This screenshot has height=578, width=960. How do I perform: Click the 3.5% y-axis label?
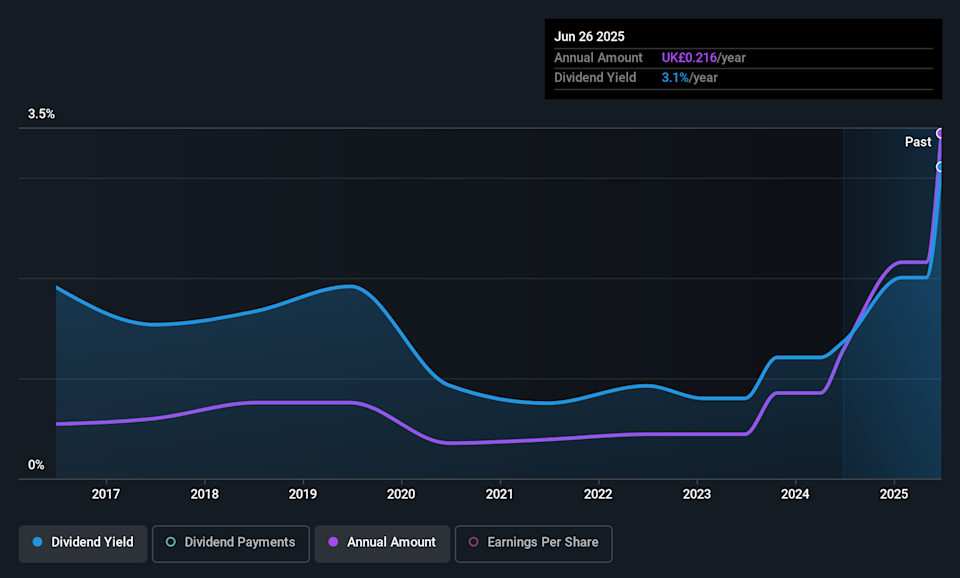click(x=41, y=114)
